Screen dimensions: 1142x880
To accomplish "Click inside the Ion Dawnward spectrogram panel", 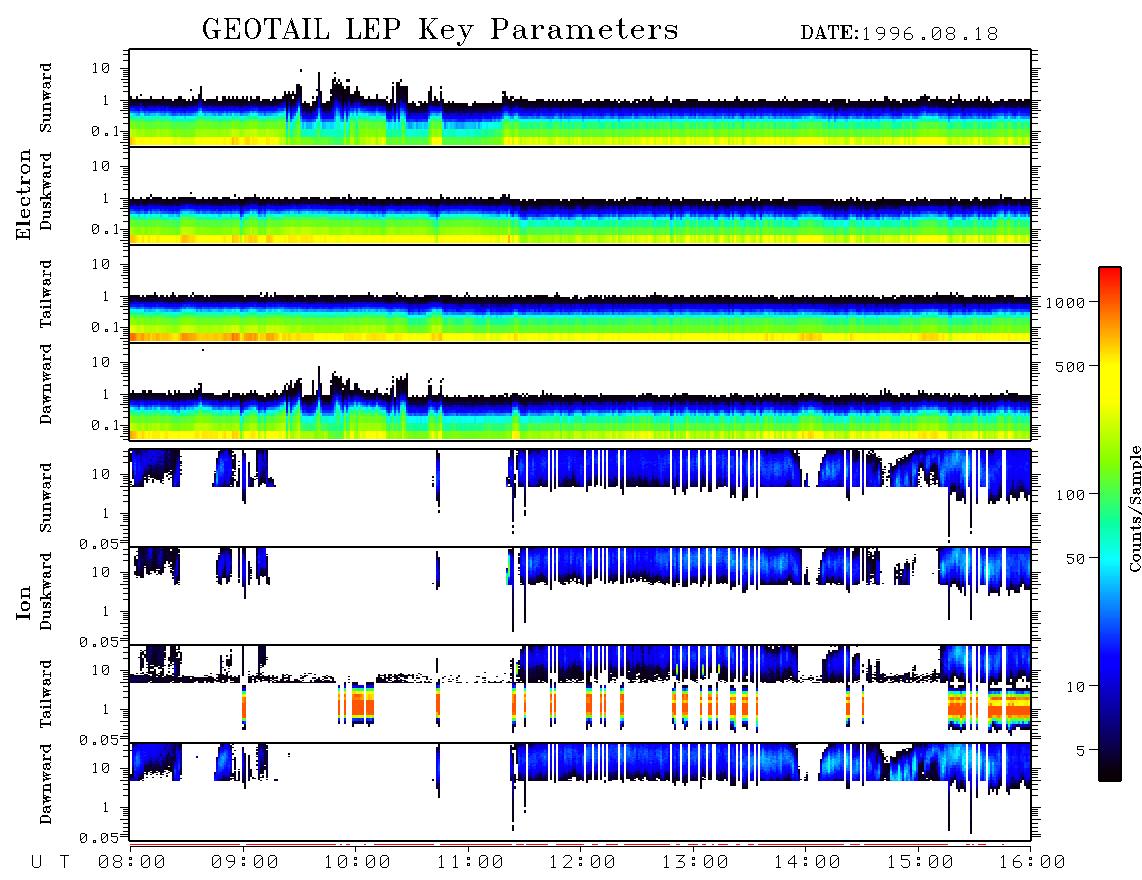I will click(x=580, y=791).
